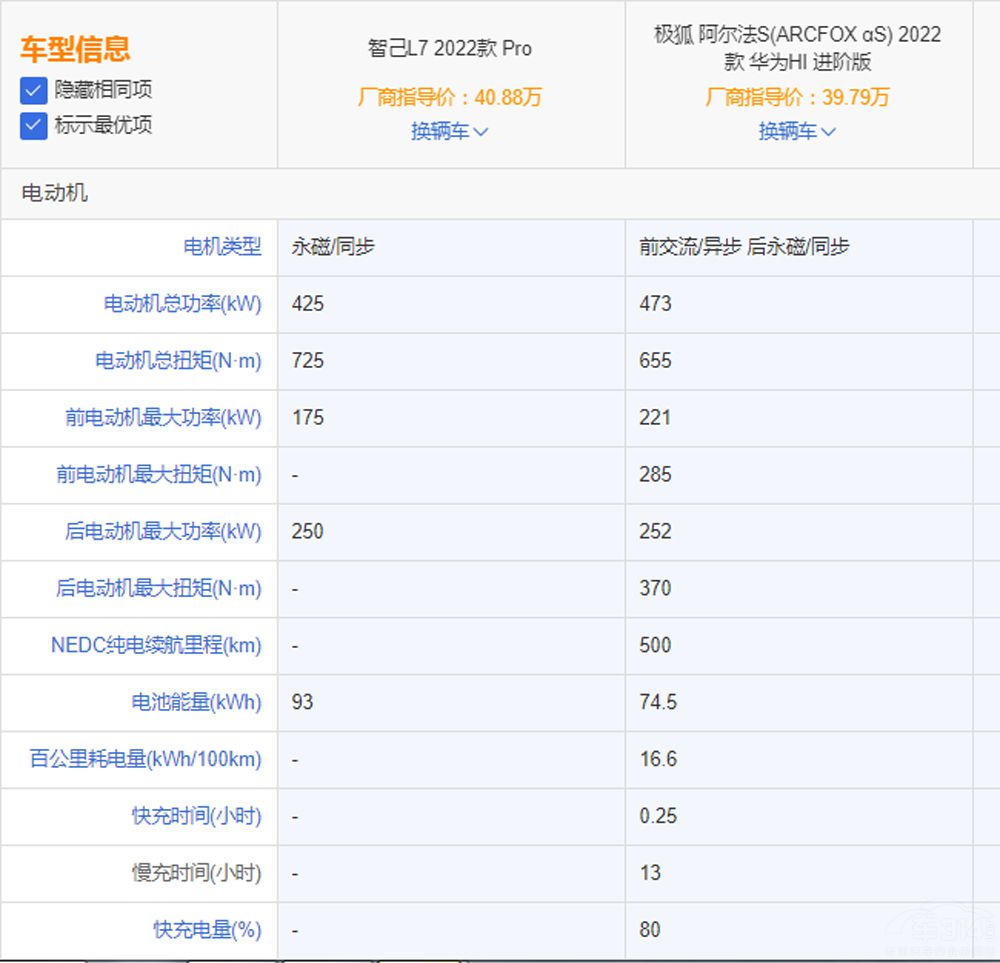Click the 快充时间(小时) parameter label
1000x963 pixels.
[196, 817]
